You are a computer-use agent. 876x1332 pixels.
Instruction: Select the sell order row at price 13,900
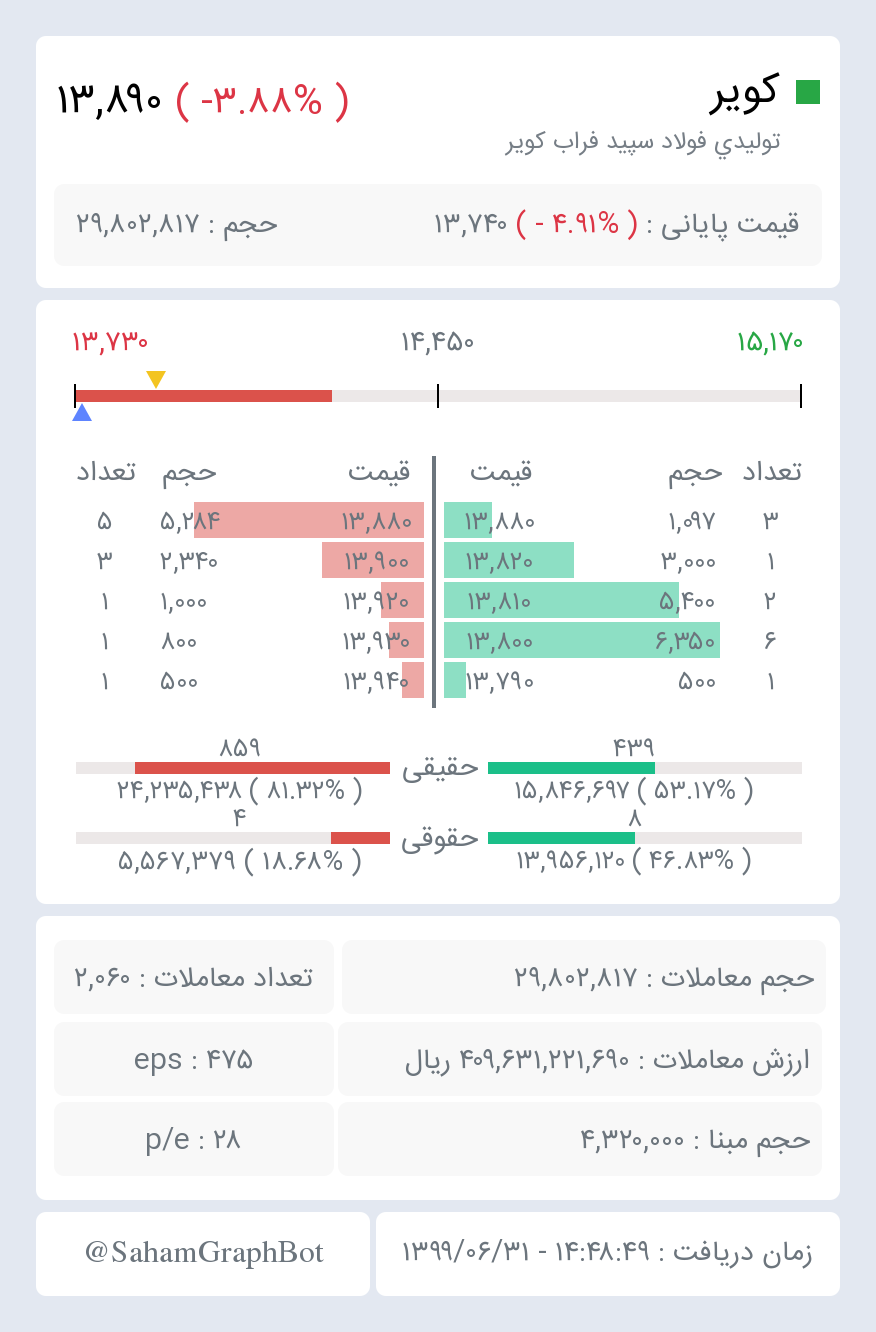coord(250,560)
